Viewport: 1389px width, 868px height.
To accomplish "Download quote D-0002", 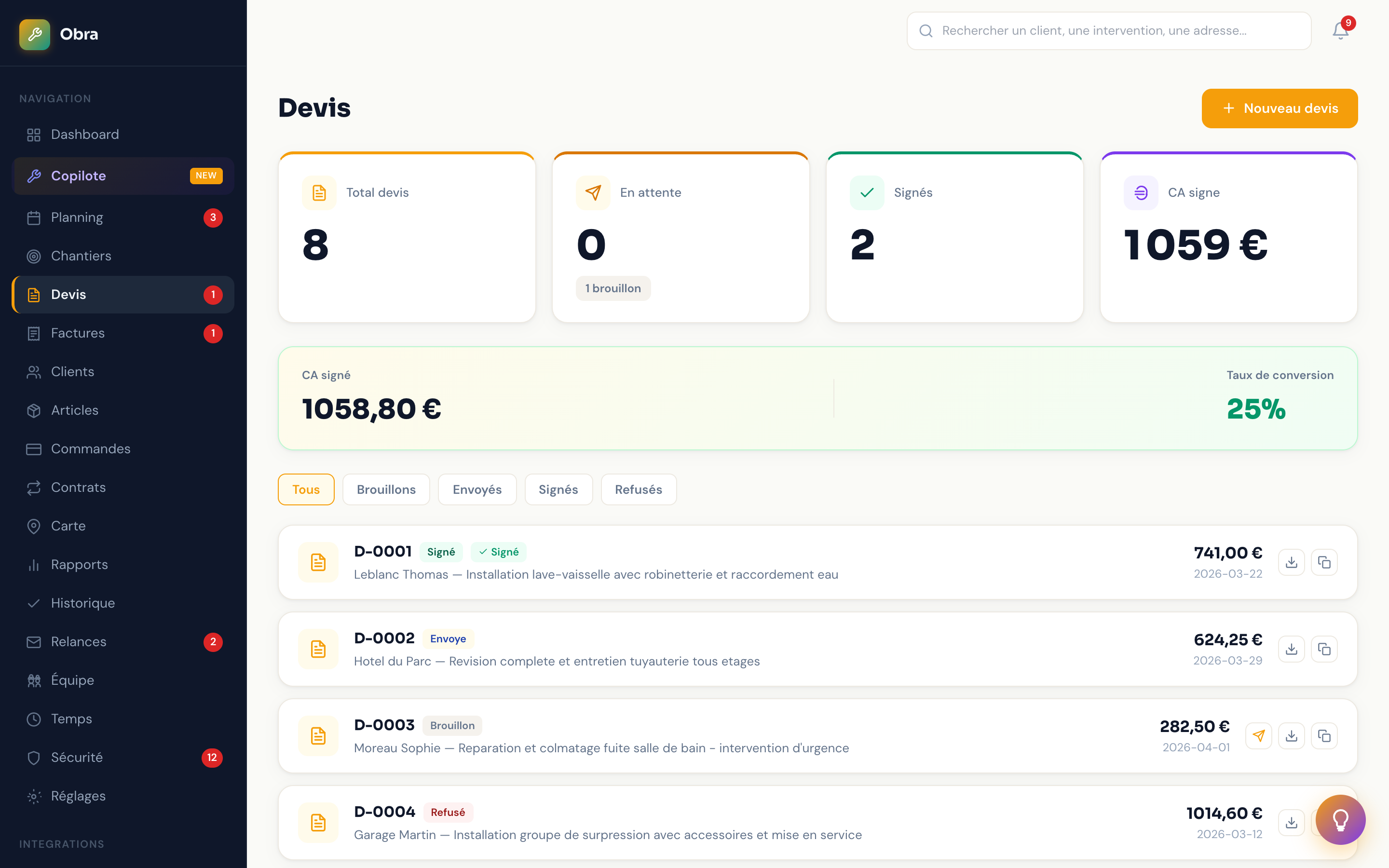I will 1291,649.
